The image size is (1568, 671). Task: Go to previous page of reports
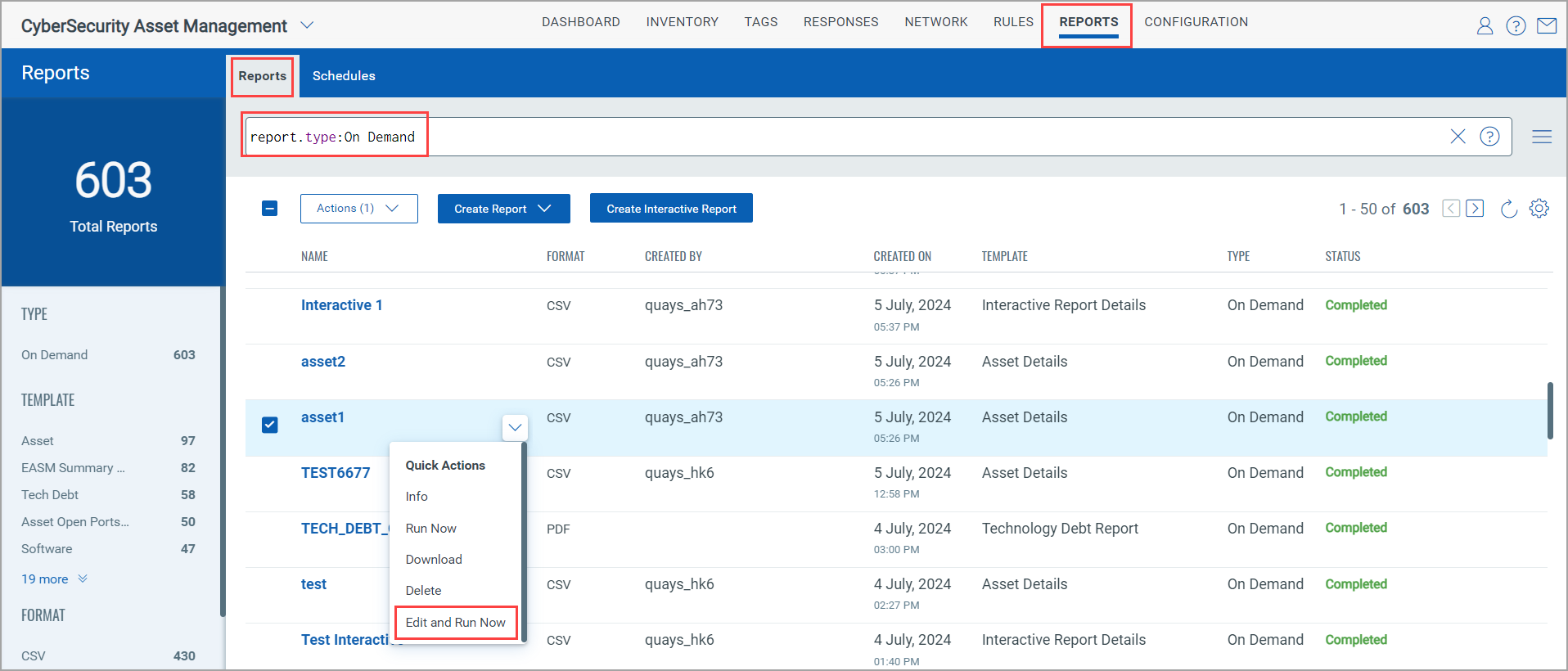click(x=1451, y=208)
